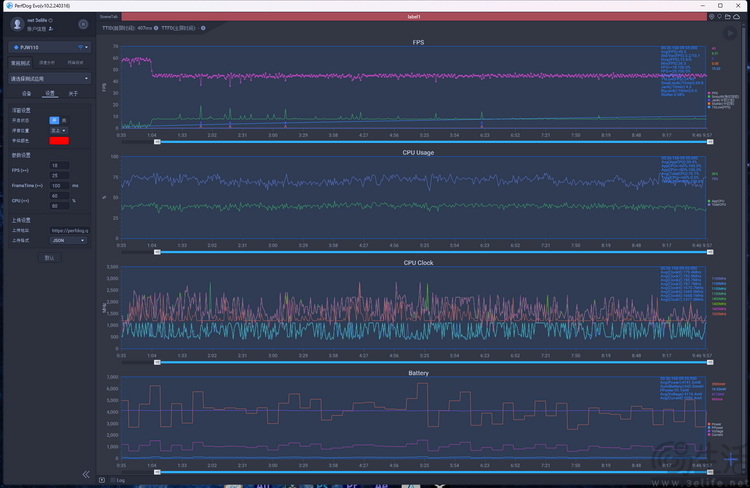Click the CPU Clock chart title
The width and height of the screenshot is (750, 488).
tap(418, 263)
